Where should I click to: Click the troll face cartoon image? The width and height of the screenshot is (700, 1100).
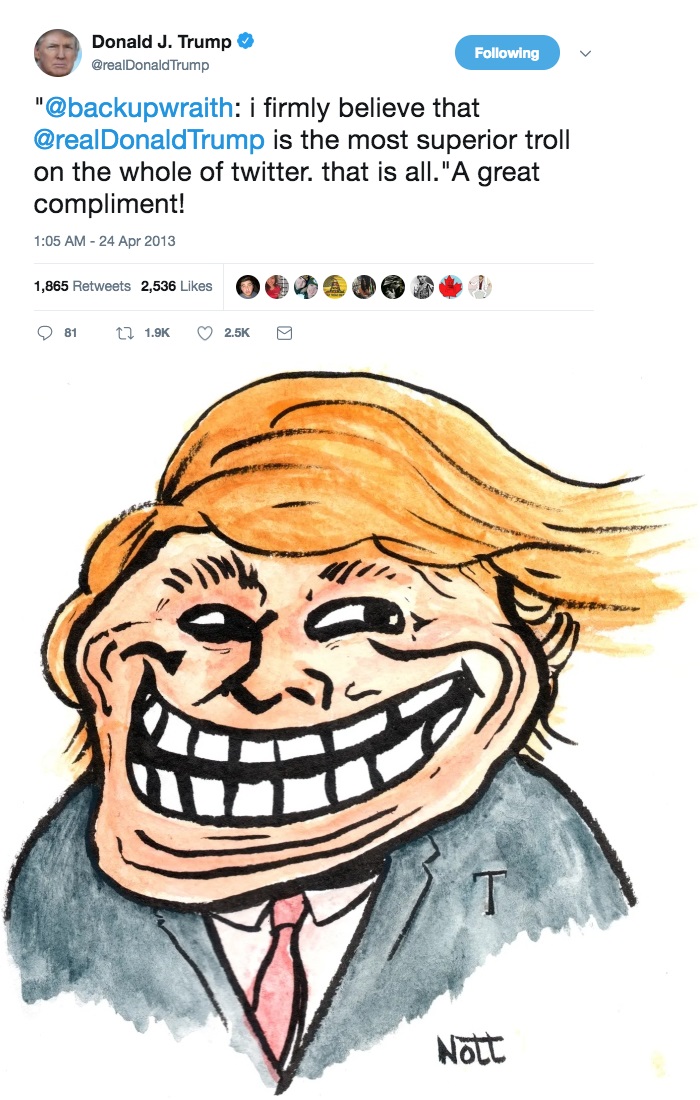(x=349, y=730)
